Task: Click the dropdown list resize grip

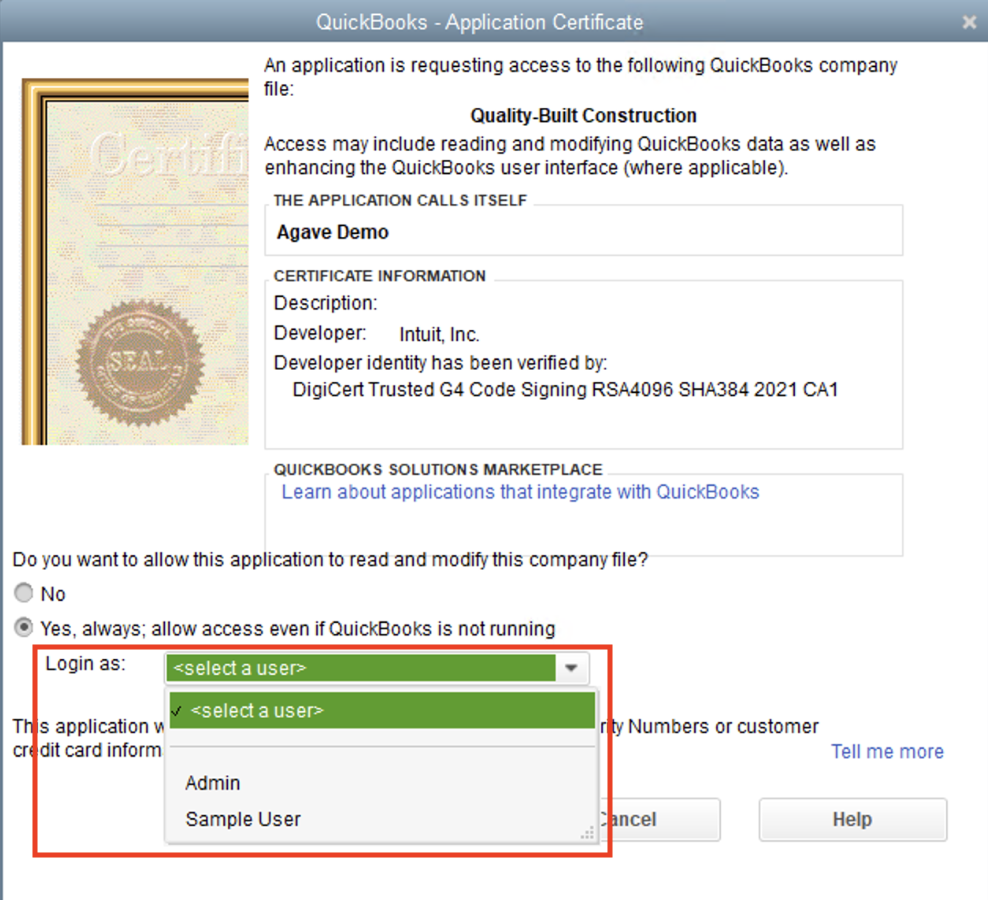Action: (587, 833)
